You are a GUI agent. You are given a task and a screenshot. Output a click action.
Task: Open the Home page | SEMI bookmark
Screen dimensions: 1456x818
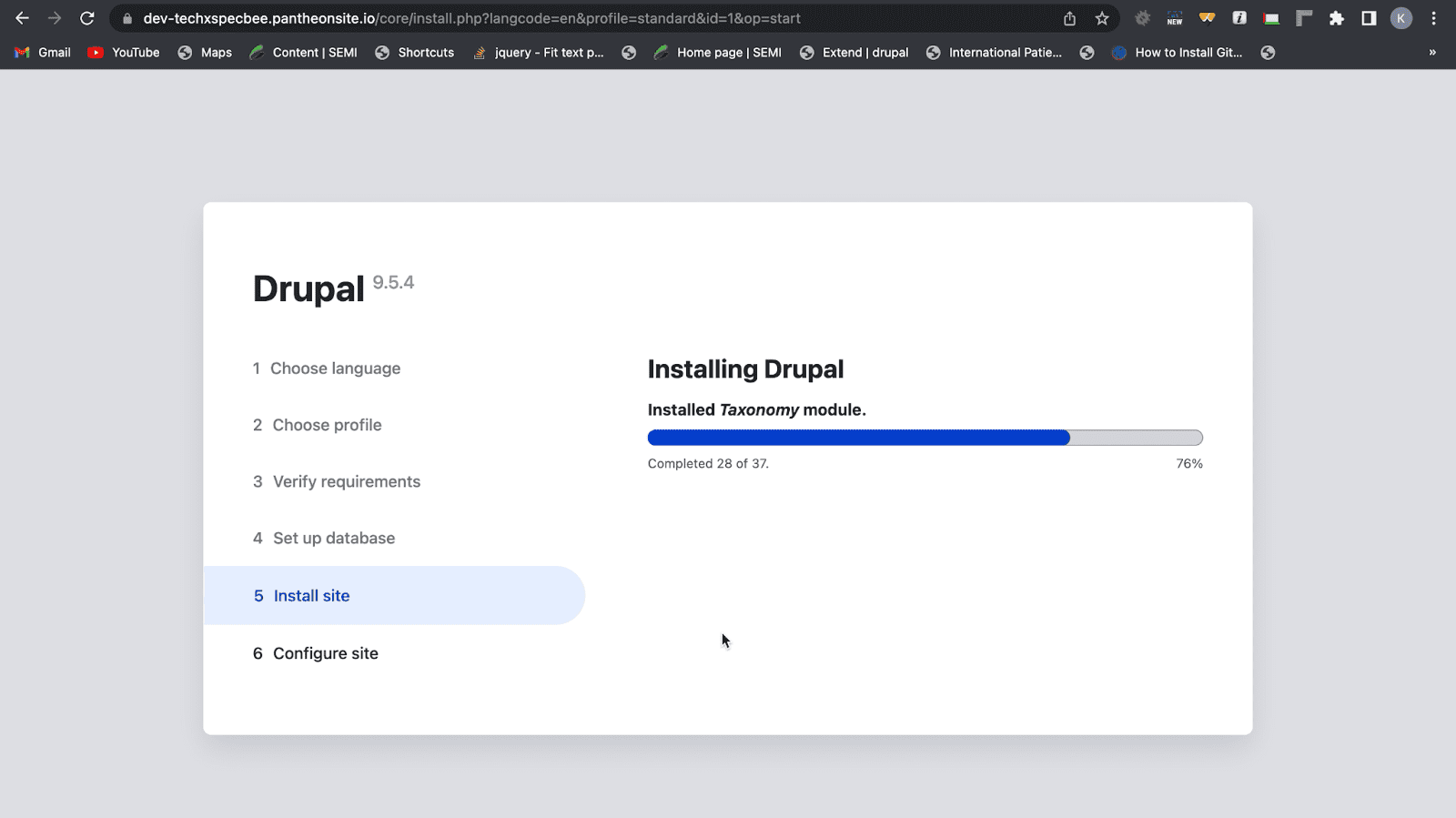(x=718, y=53)
